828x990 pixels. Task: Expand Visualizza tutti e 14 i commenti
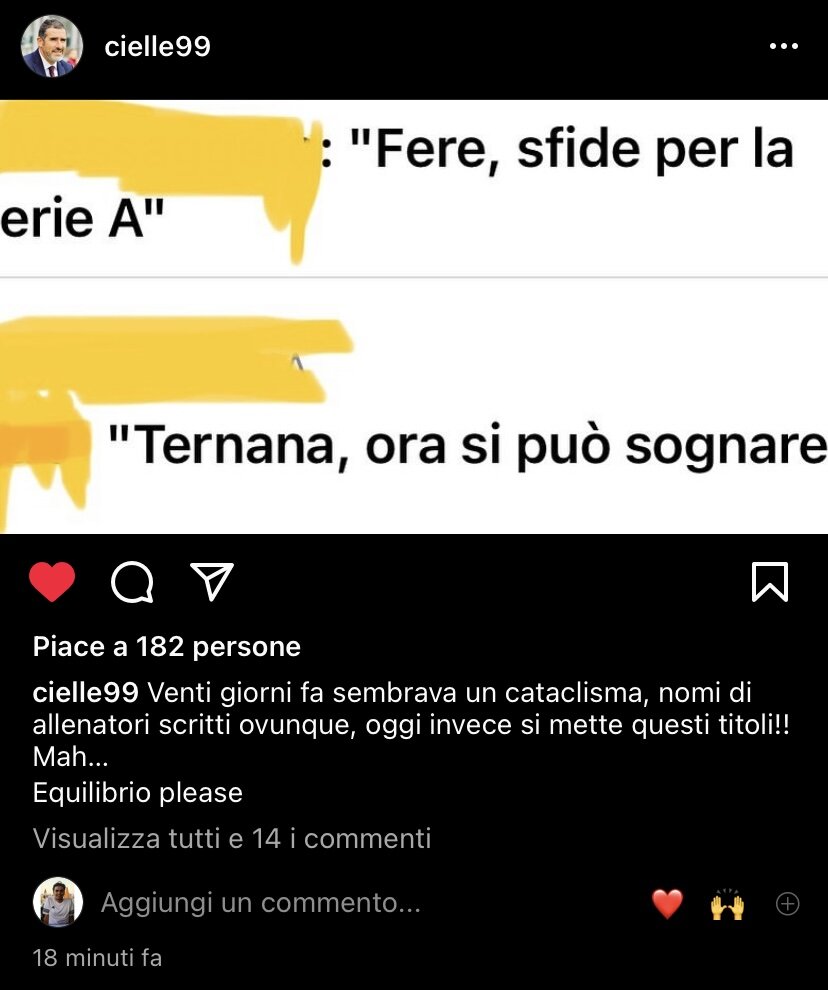[232, 838]
